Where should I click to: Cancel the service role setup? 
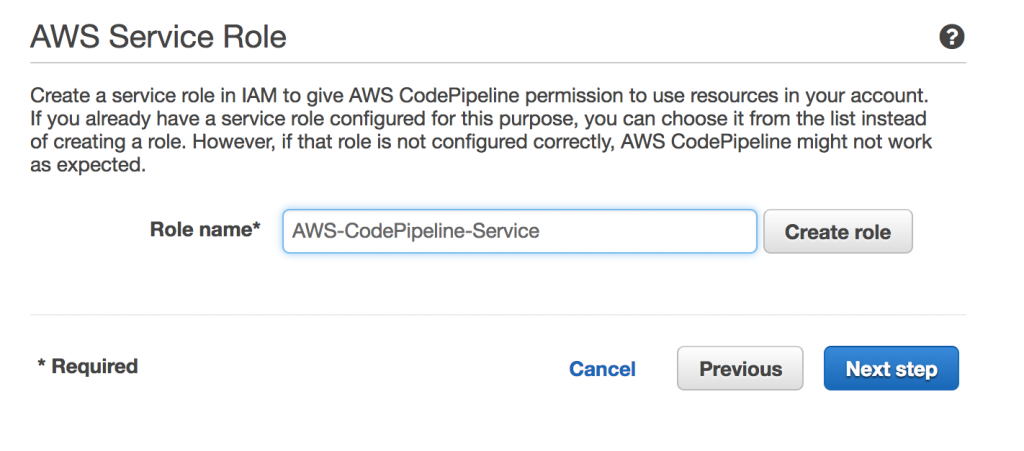(602, 369)
